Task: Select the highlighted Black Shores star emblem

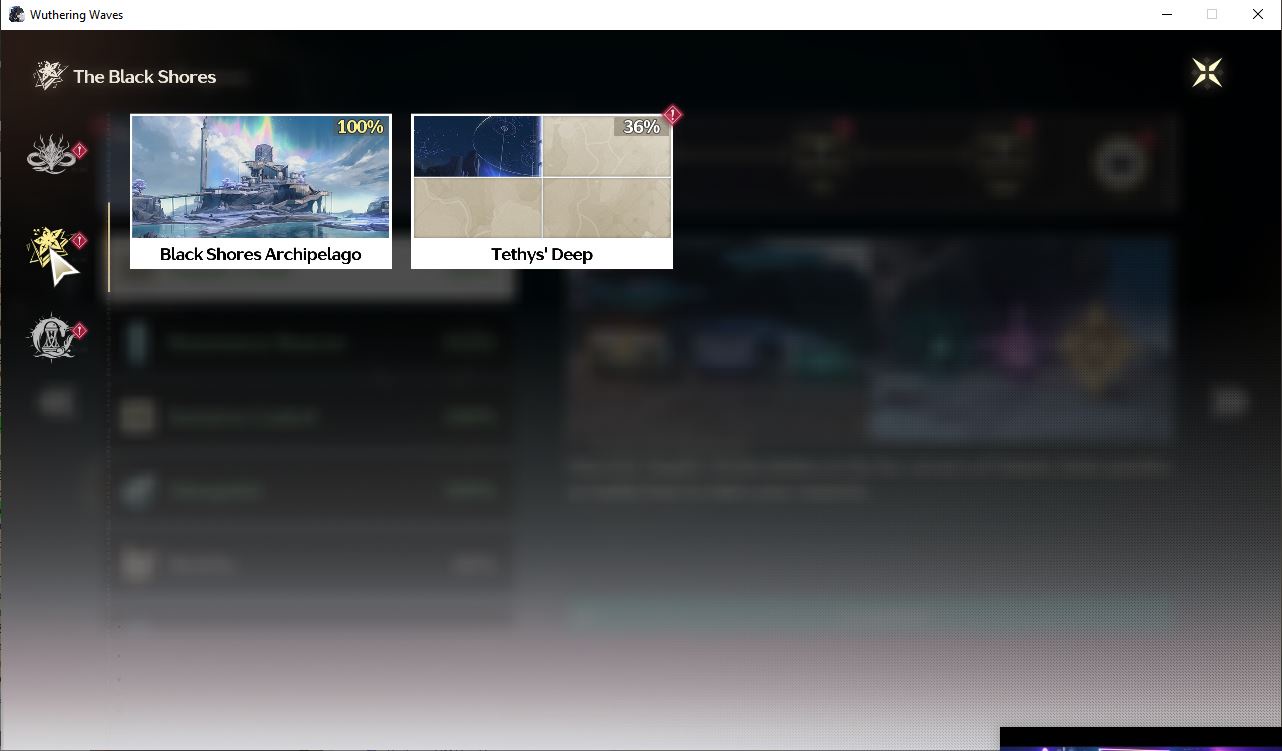Action: coord(52,248)
